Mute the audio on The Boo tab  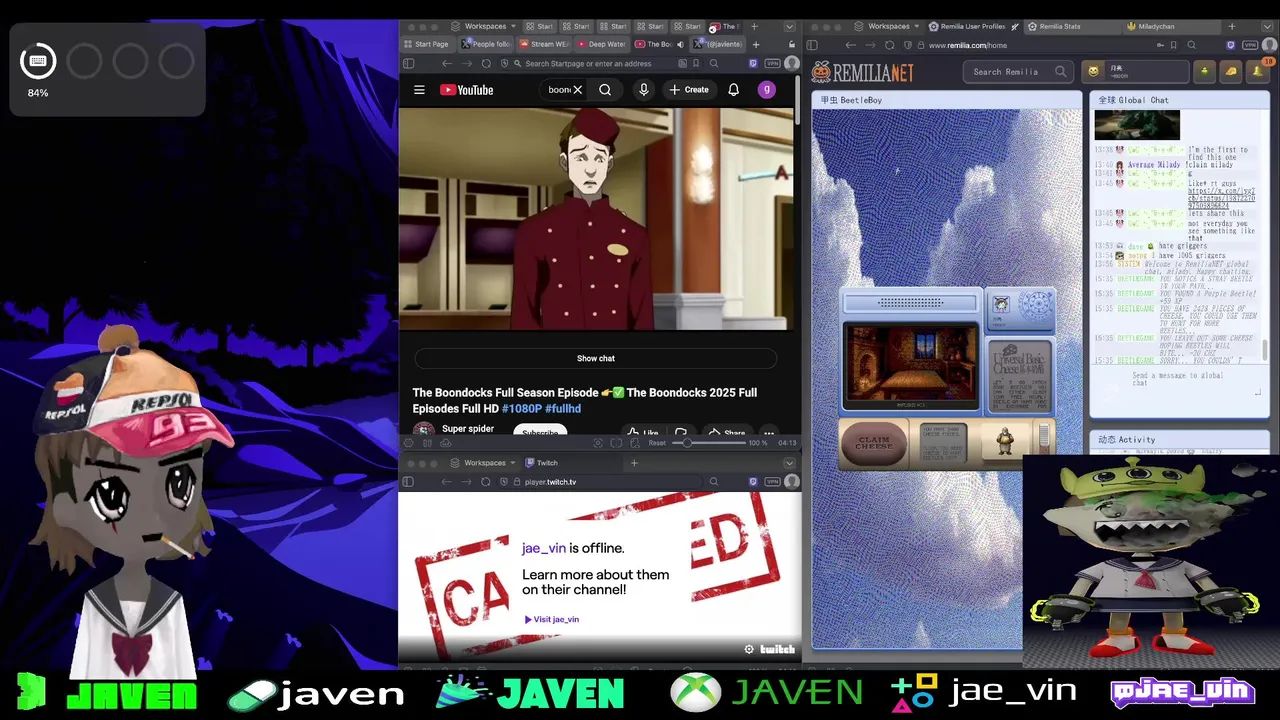(680, 44)
